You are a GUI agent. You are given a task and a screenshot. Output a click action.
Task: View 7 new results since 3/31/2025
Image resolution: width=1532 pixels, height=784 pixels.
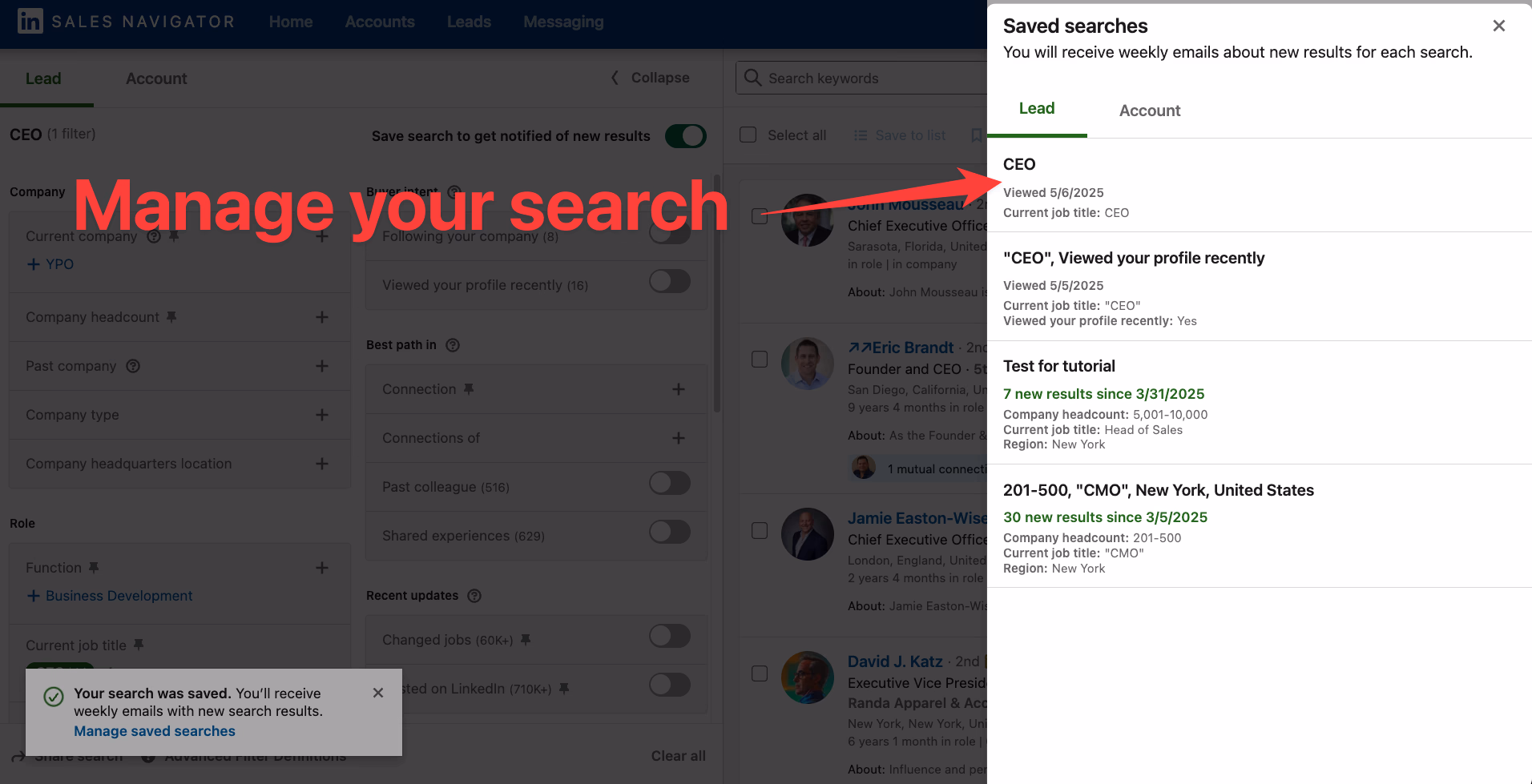click(x=1104, y=394)
